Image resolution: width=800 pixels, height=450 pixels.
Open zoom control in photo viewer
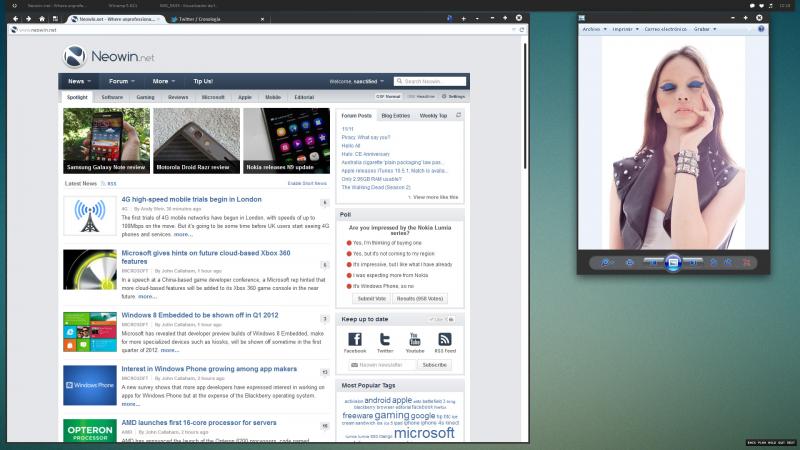point(606,262)
